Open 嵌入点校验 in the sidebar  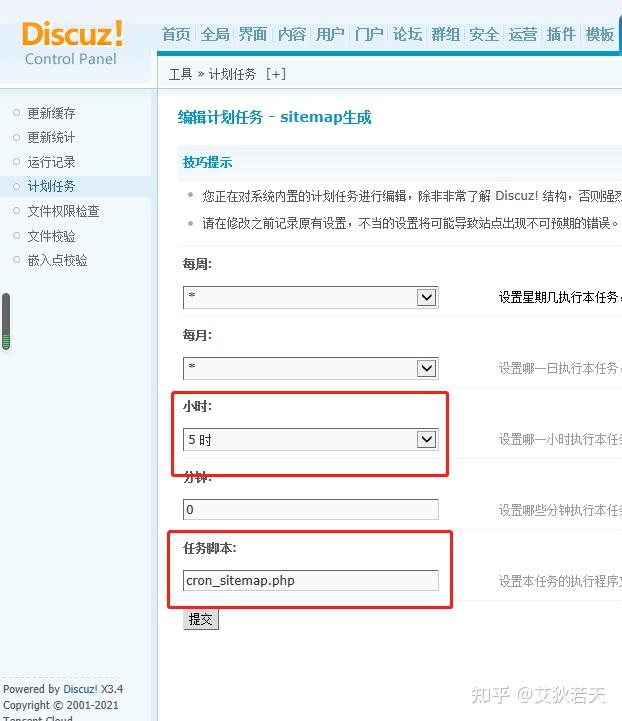57,260
